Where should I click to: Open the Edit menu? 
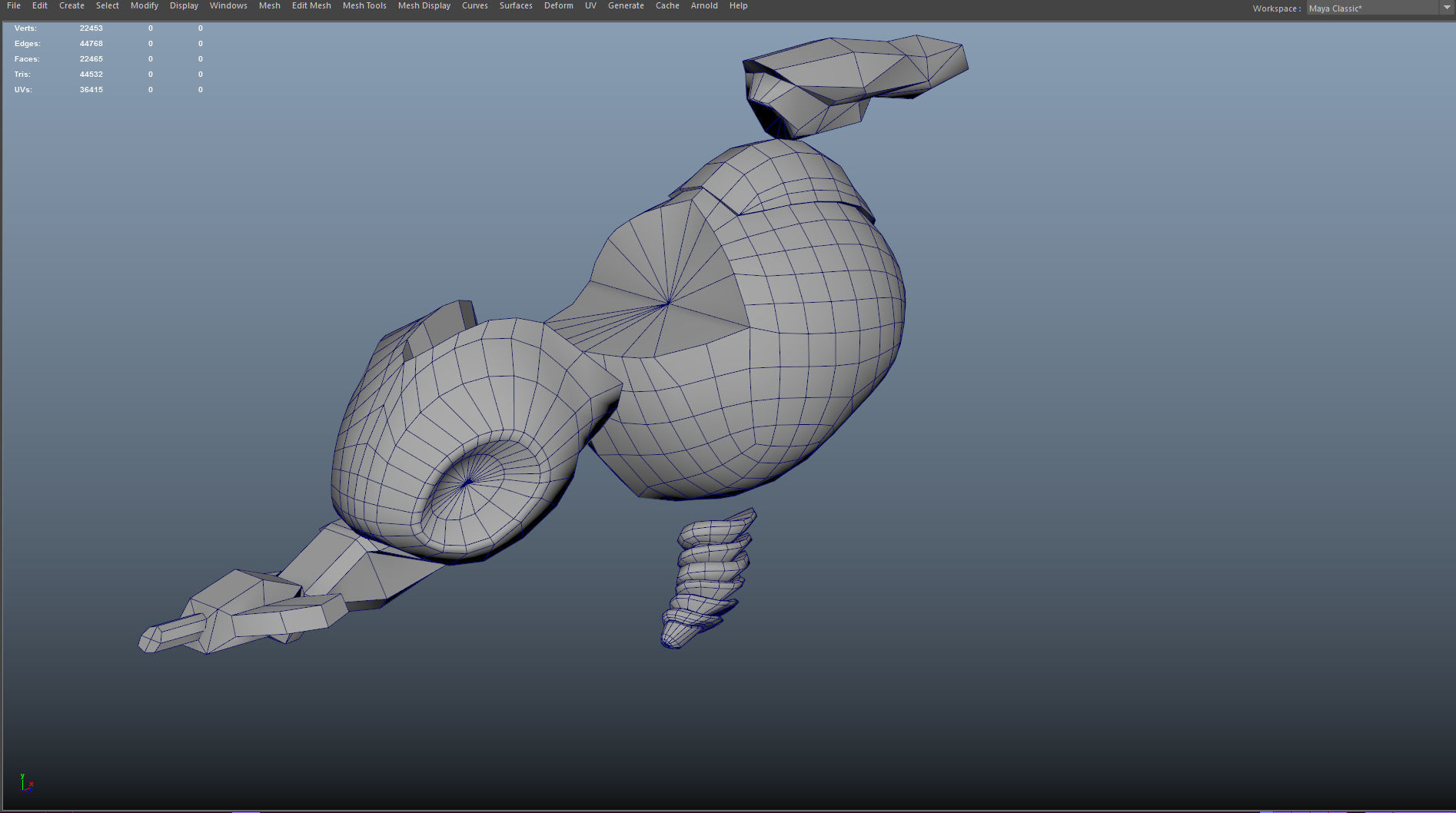pyautogui.click(x=40, y=6)
